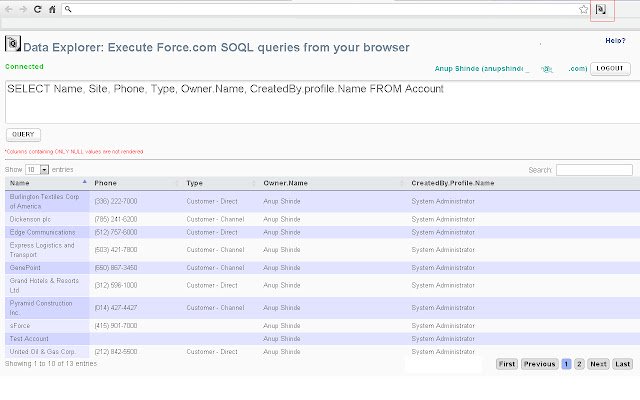Click the table Search field

(594, 170)
